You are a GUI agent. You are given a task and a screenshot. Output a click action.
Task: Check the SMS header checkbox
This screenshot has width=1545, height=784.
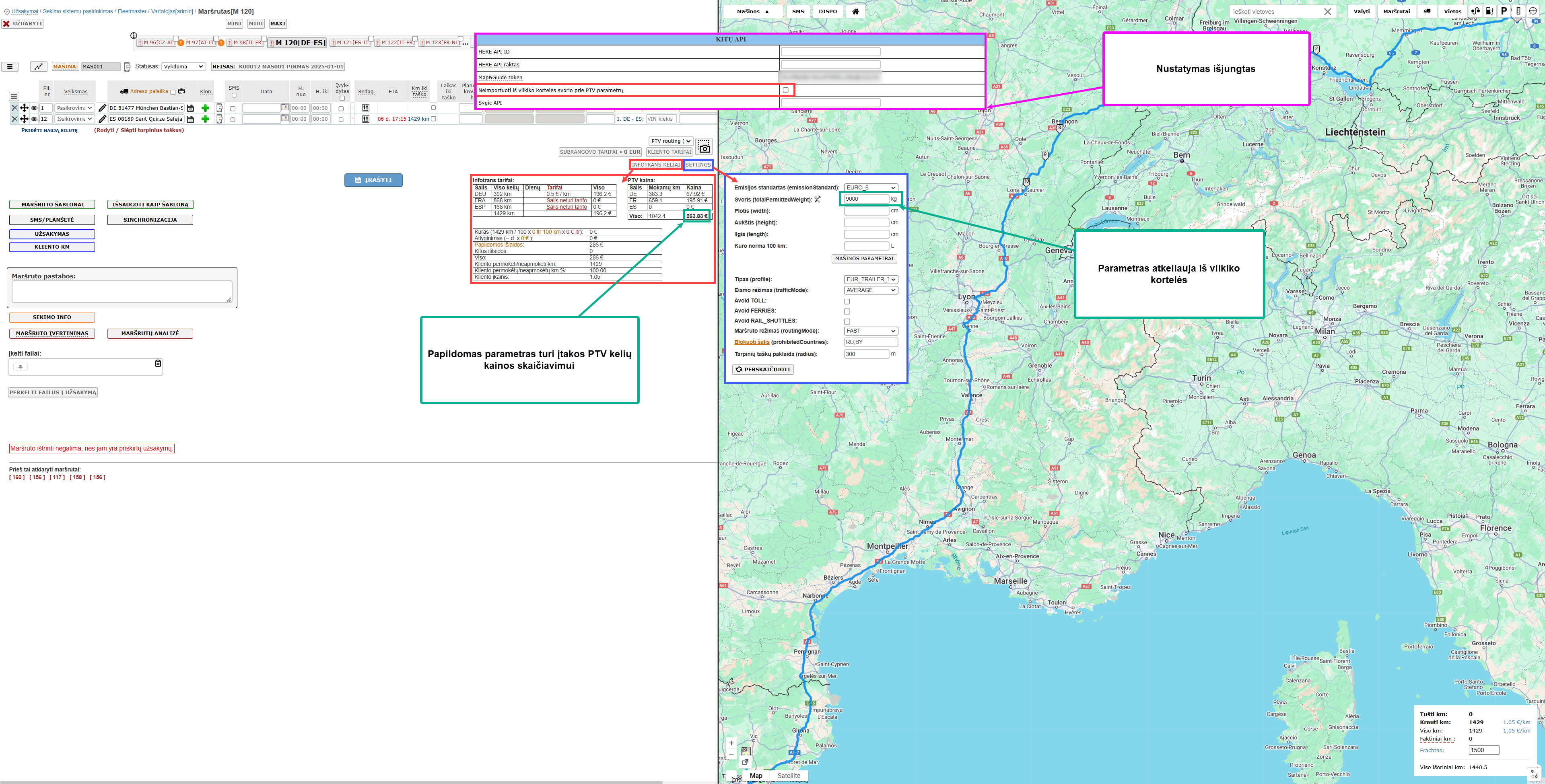point(234,95)
